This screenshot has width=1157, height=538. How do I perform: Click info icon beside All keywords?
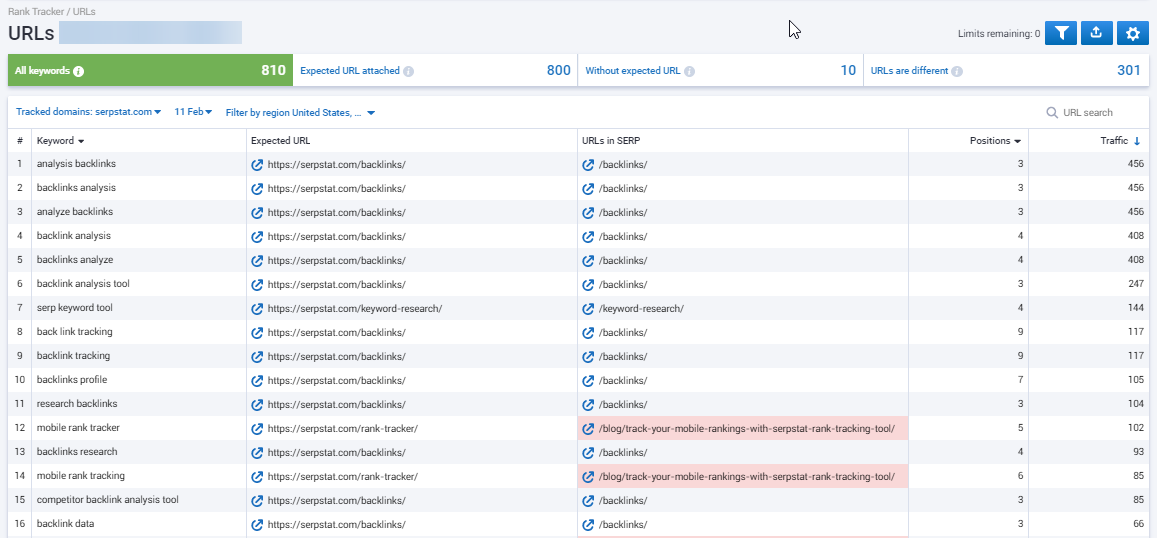pyautogui.click(x=79, y=72)
